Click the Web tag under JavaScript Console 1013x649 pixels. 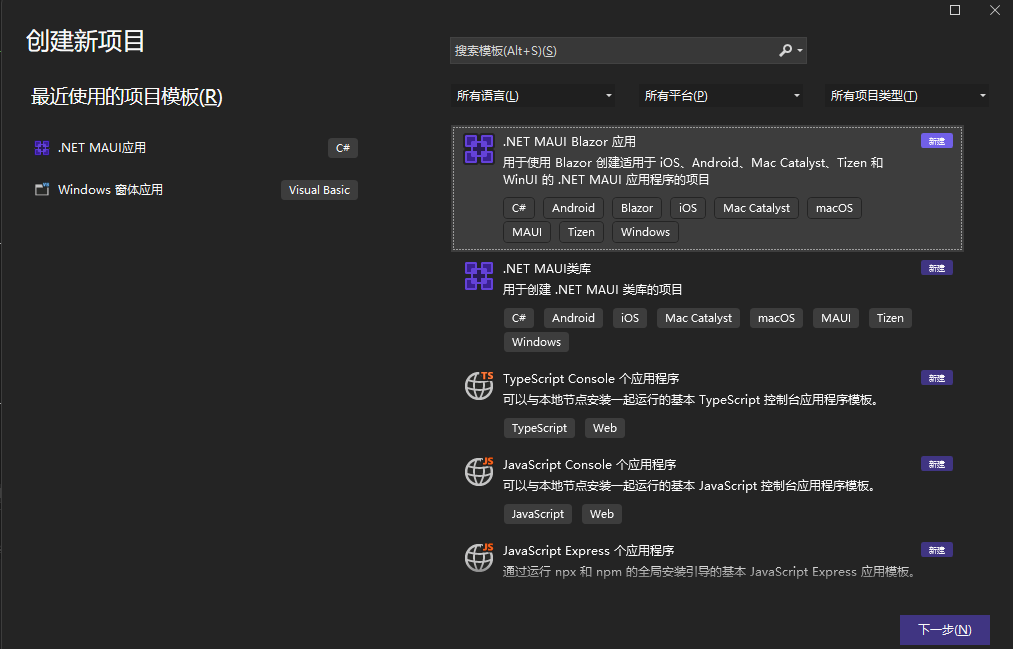tap(601, 513)
